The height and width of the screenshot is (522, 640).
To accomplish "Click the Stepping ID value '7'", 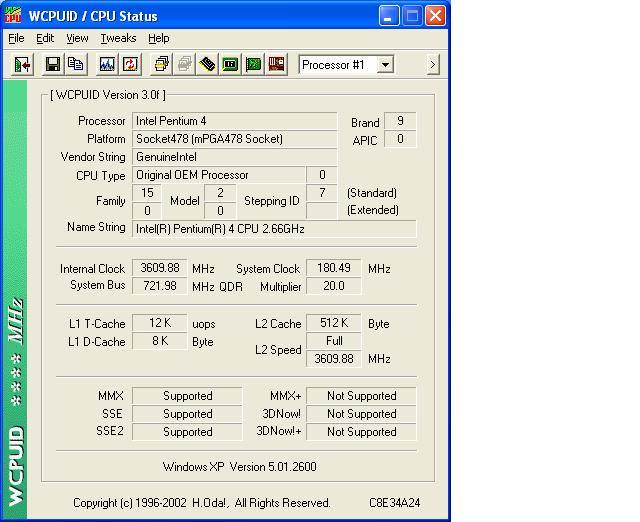I will pyautogui.click(x=322, y=193).
